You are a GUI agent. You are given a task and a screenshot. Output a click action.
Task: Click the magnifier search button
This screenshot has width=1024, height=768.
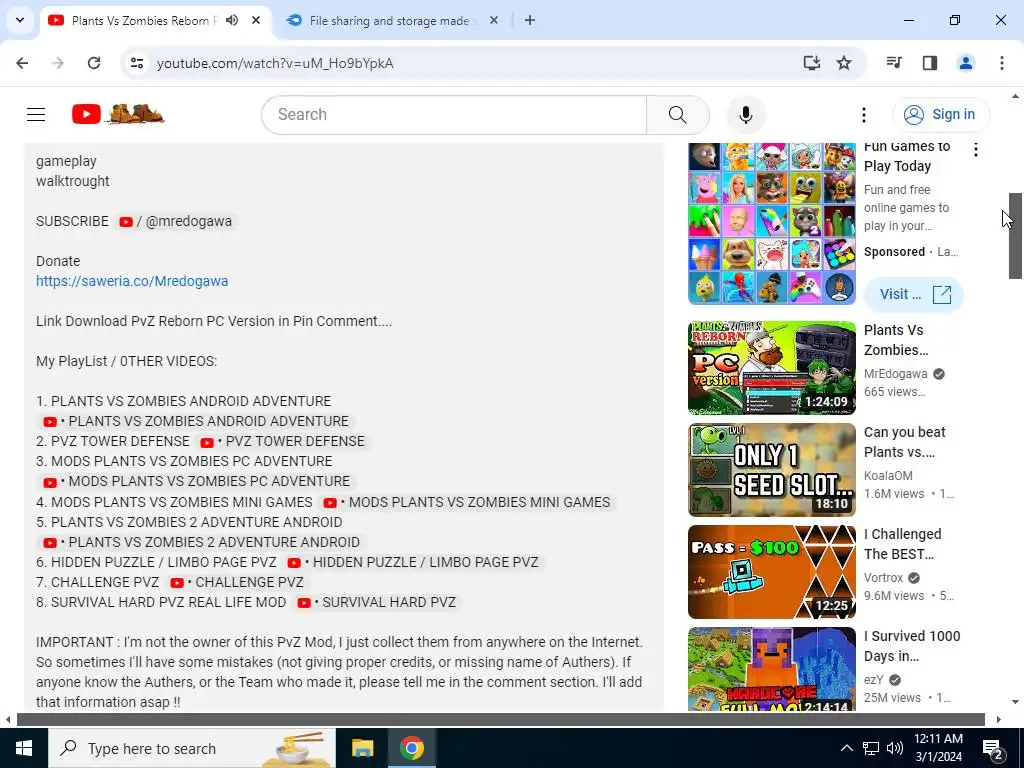[677, 115]
